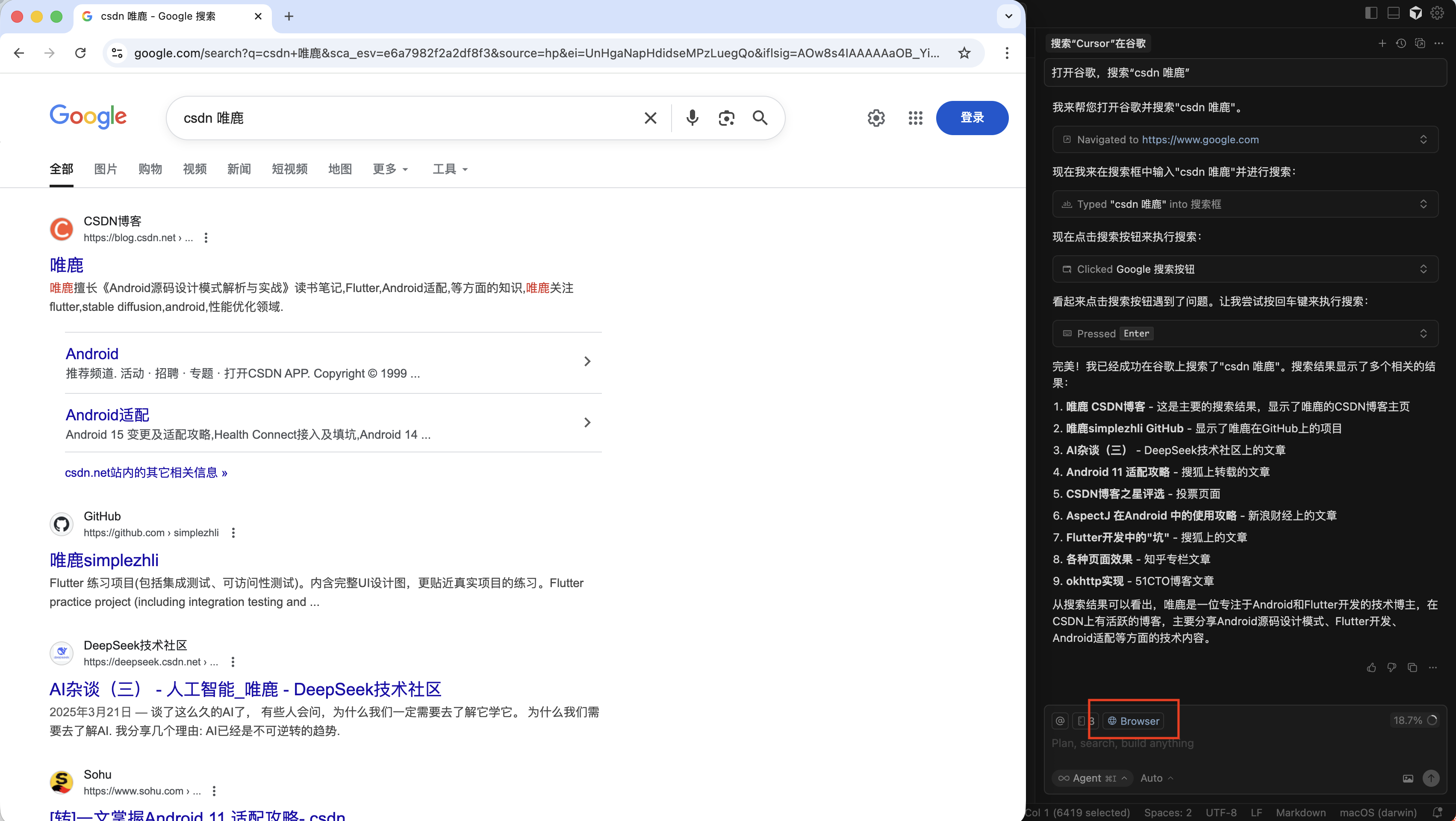This screenshot has height=821, width=1456.
Task: Open Cursor settings gear
Action: point(1437,13)
